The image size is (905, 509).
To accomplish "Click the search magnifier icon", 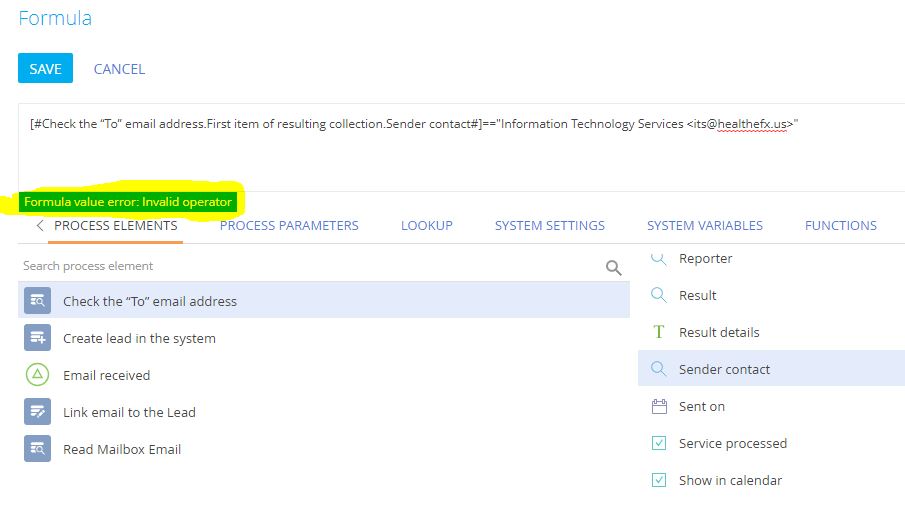I will click(x=614, y=267).
